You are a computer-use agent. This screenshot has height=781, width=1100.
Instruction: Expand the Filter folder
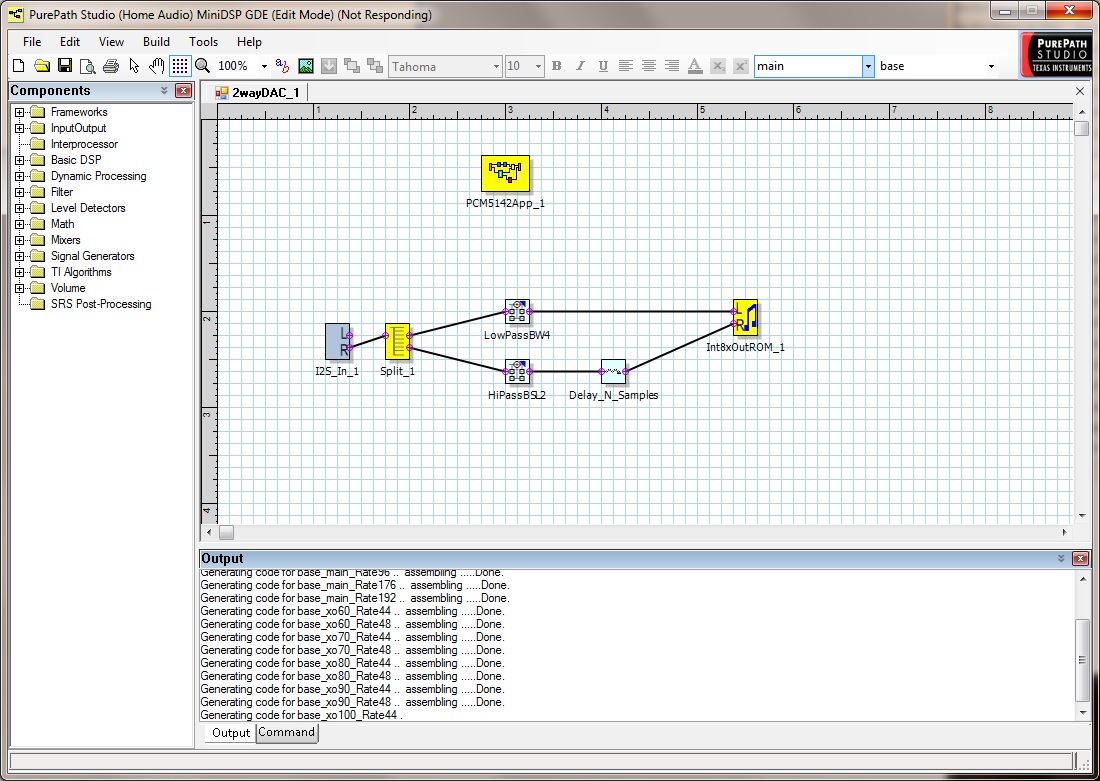pos(20,192)
